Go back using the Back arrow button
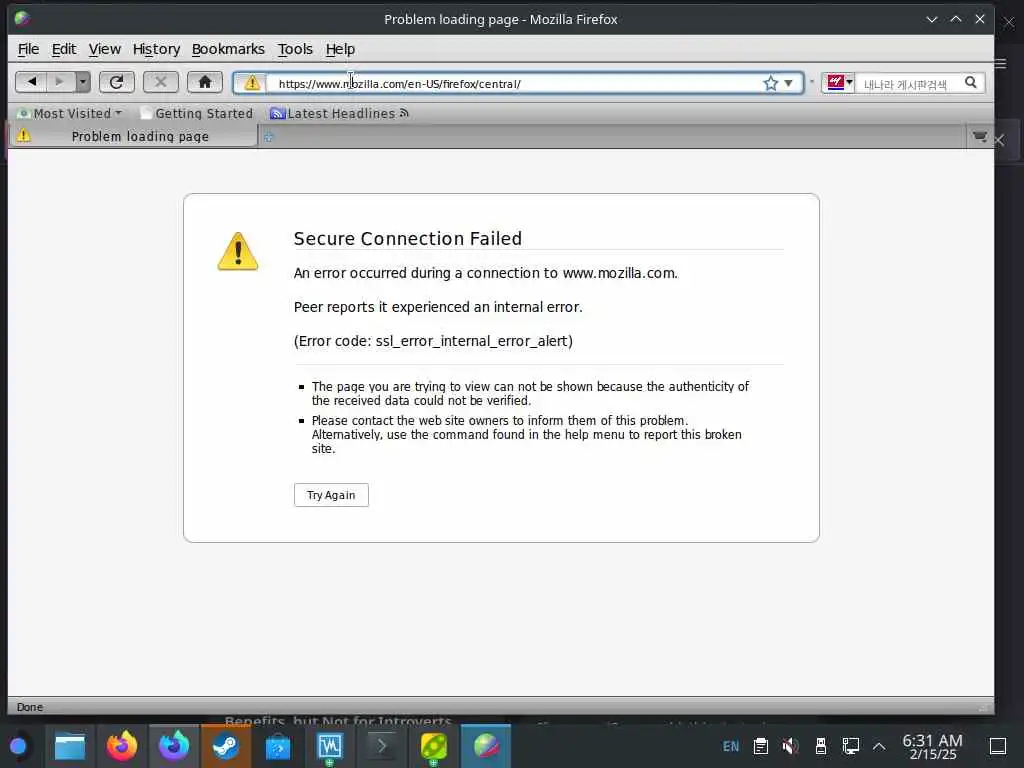 (31, 82)
